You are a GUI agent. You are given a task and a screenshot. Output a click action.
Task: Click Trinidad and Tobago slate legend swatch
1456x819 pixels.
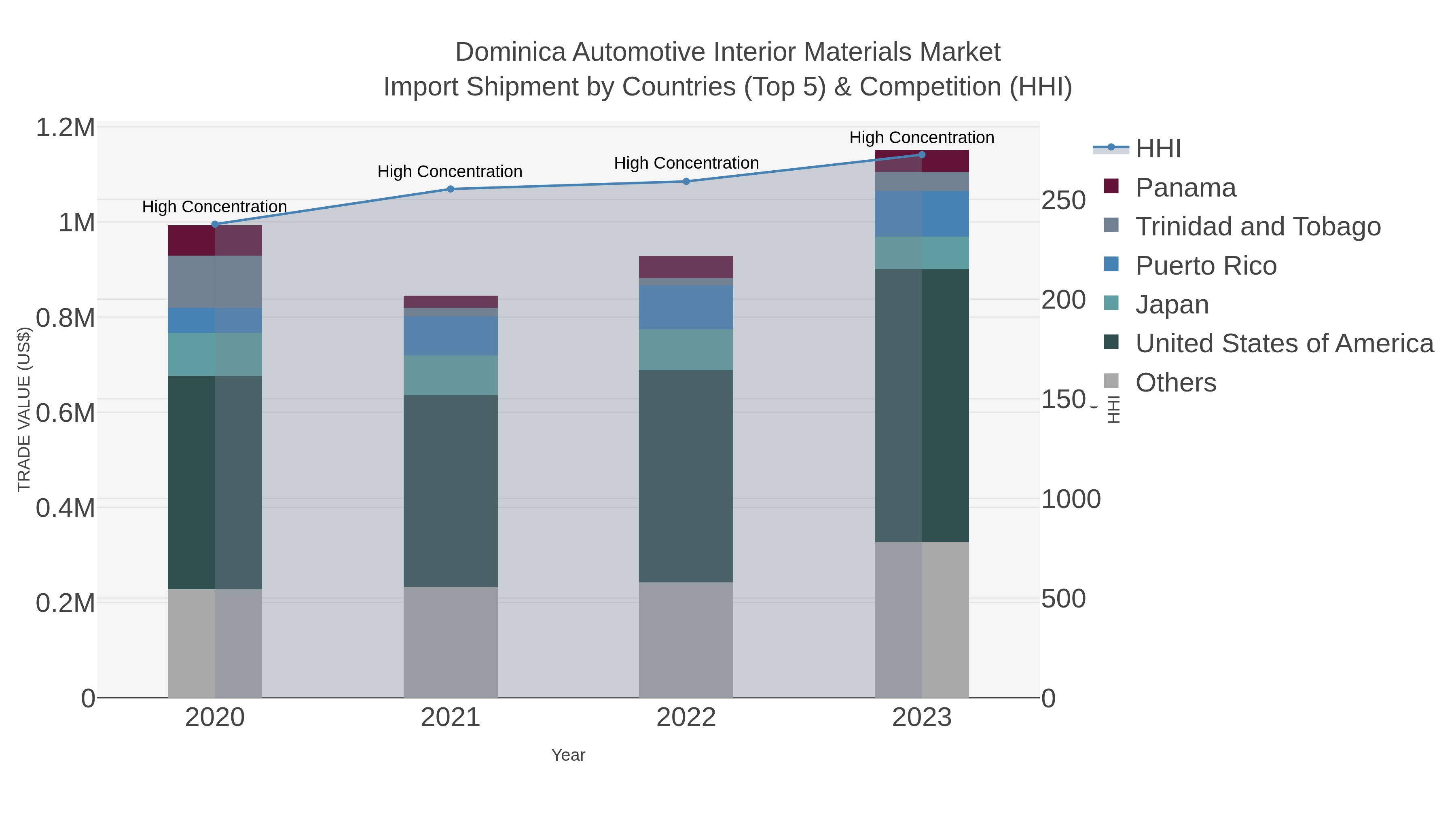[1111, 225]
